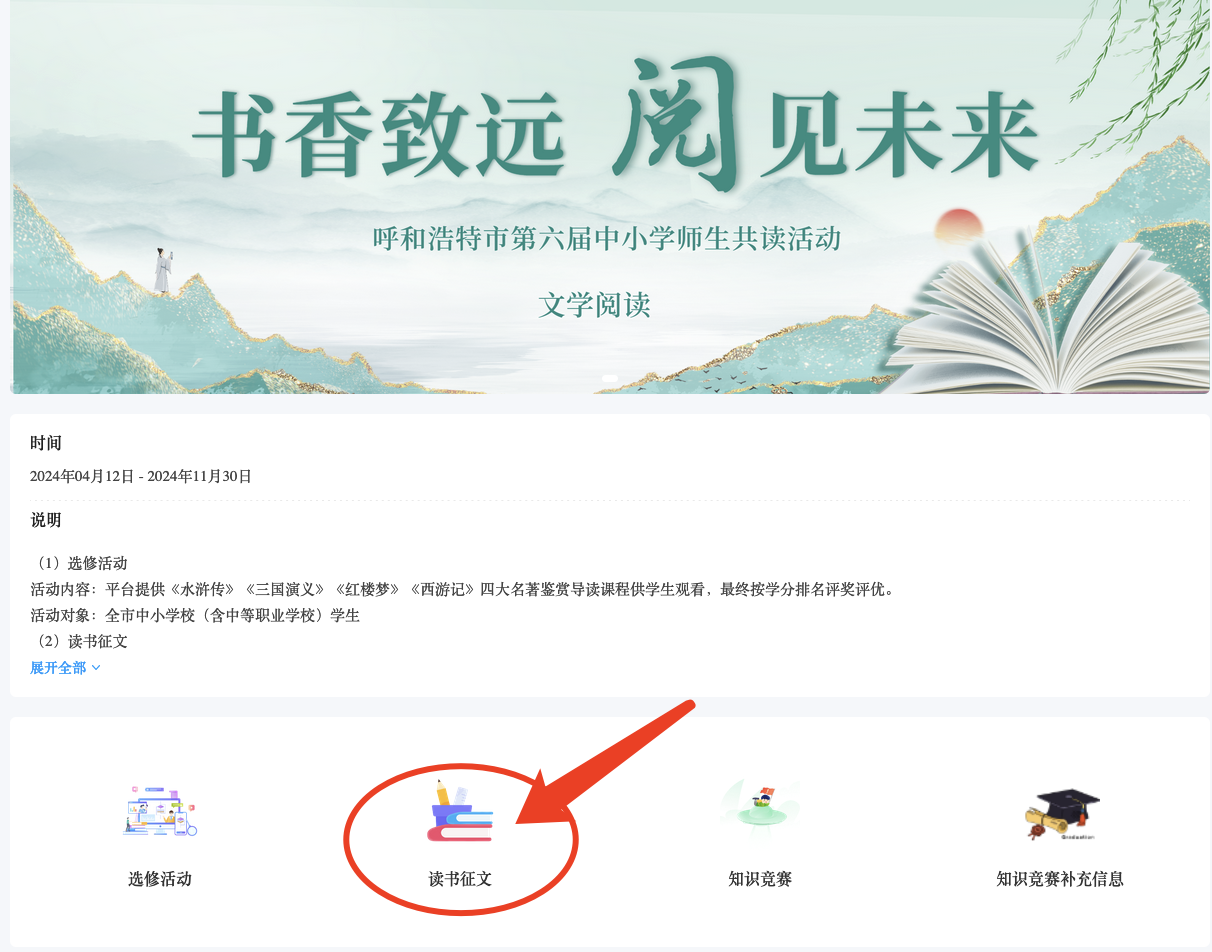Screen dimensions: 1212x952
Task: Click the scholar figure standing on mountain
Action: pos(162,270)
